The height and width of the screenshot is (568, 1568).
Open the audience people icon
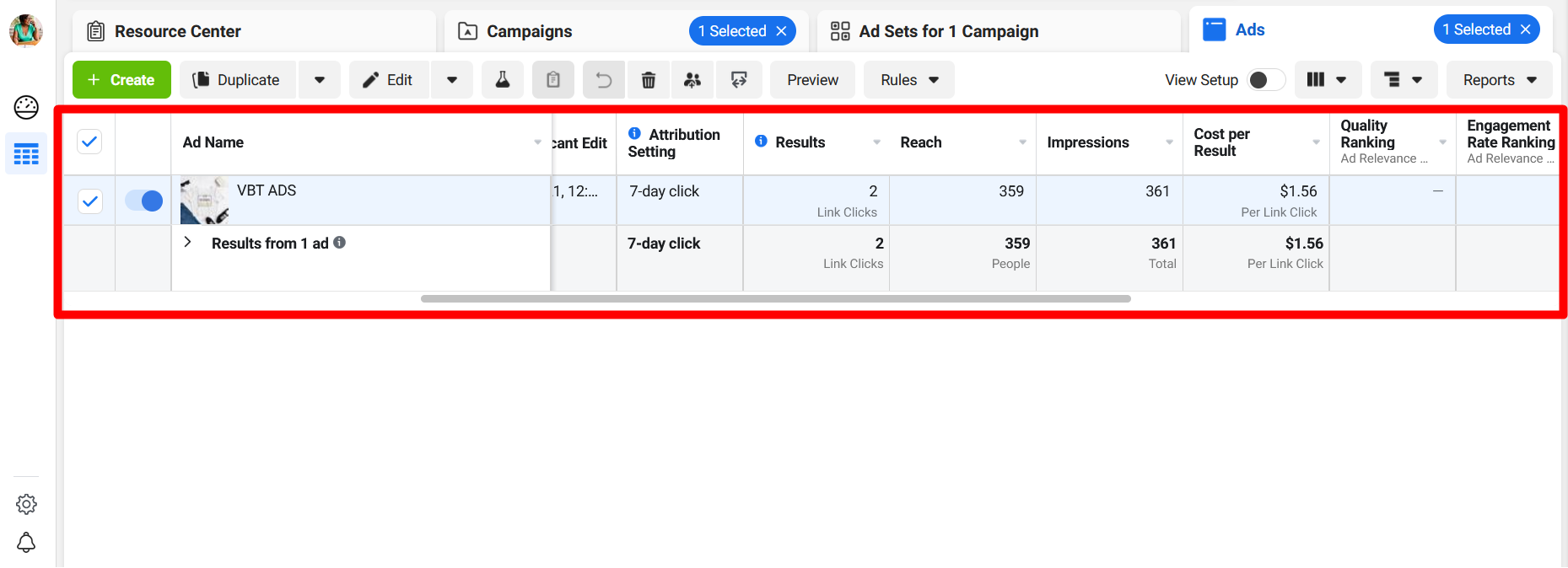[692, 80]
